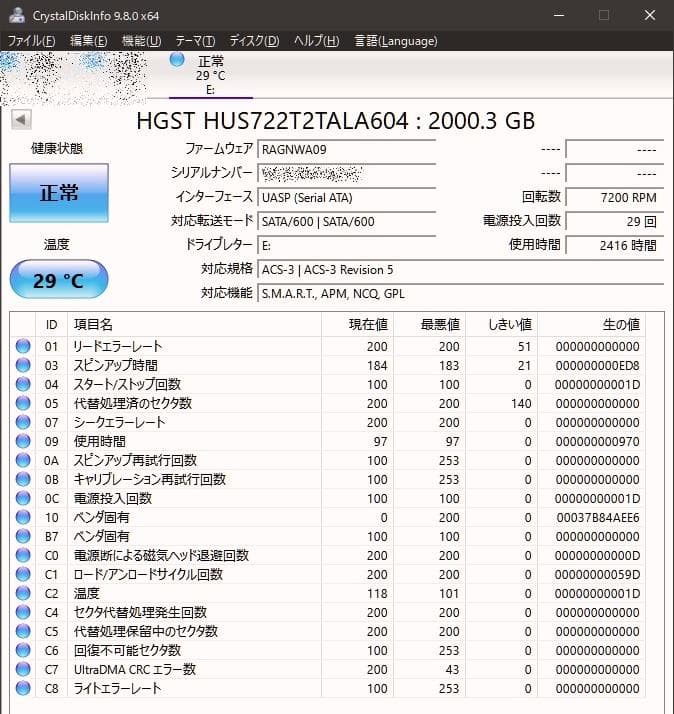This screenshot has height=714, width=674.
Task: Click status orb for 07 シークエラーレート row
Action: tap(23, 422)
